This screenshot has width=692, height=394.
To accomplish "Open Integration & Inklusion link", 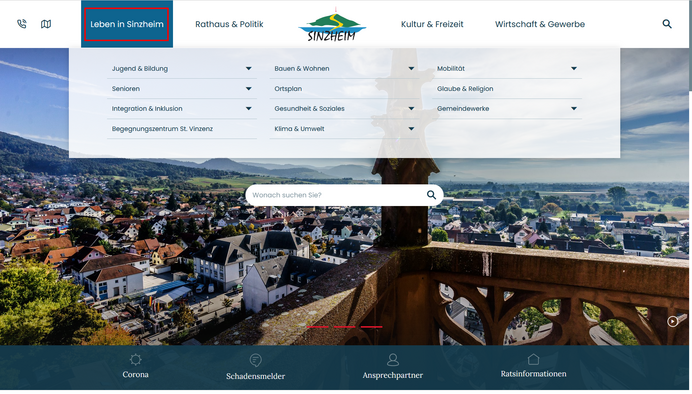I will point(147,109).
